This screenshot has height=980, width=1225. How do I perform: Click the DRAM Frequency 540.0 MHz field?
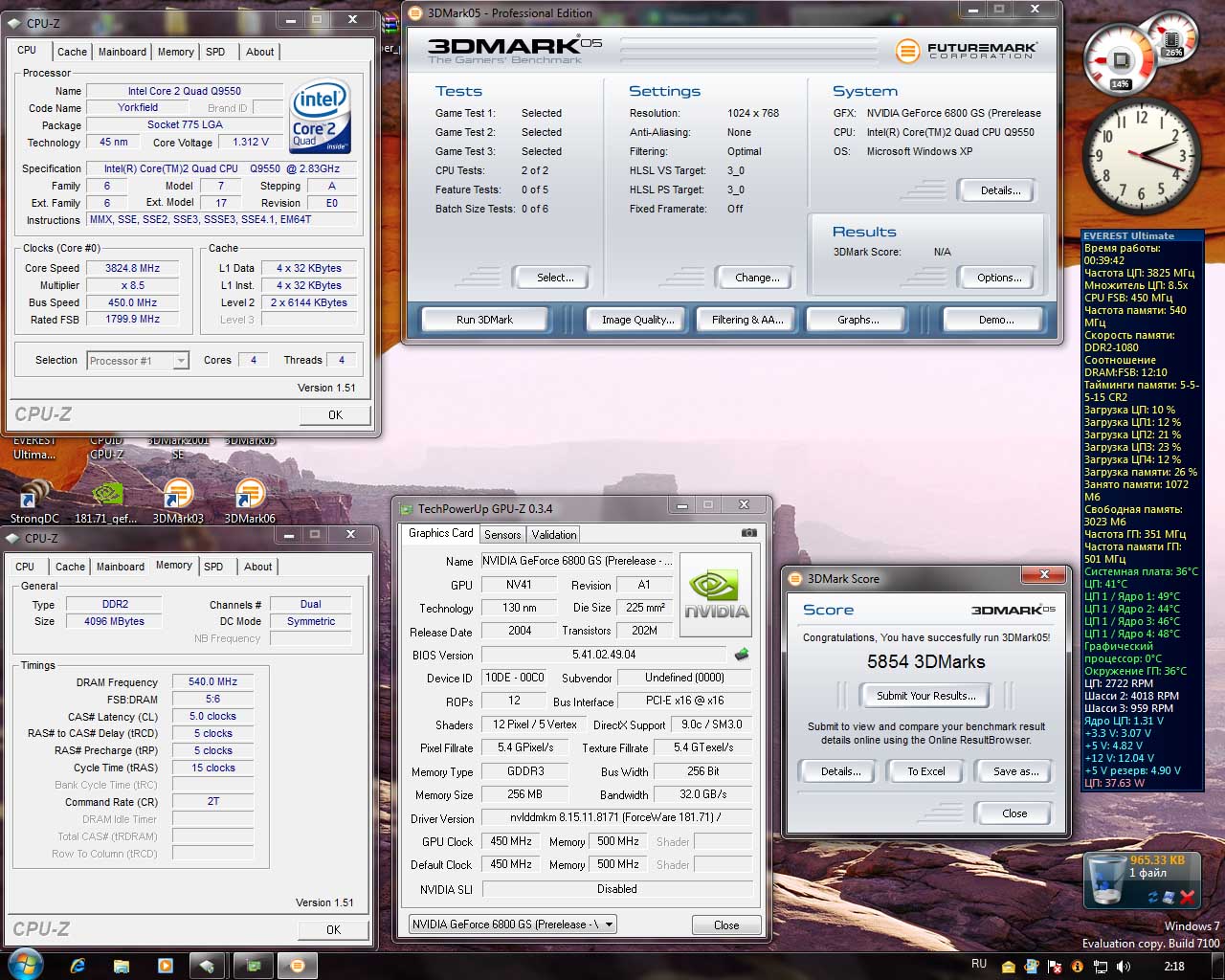tap(212, 681)
